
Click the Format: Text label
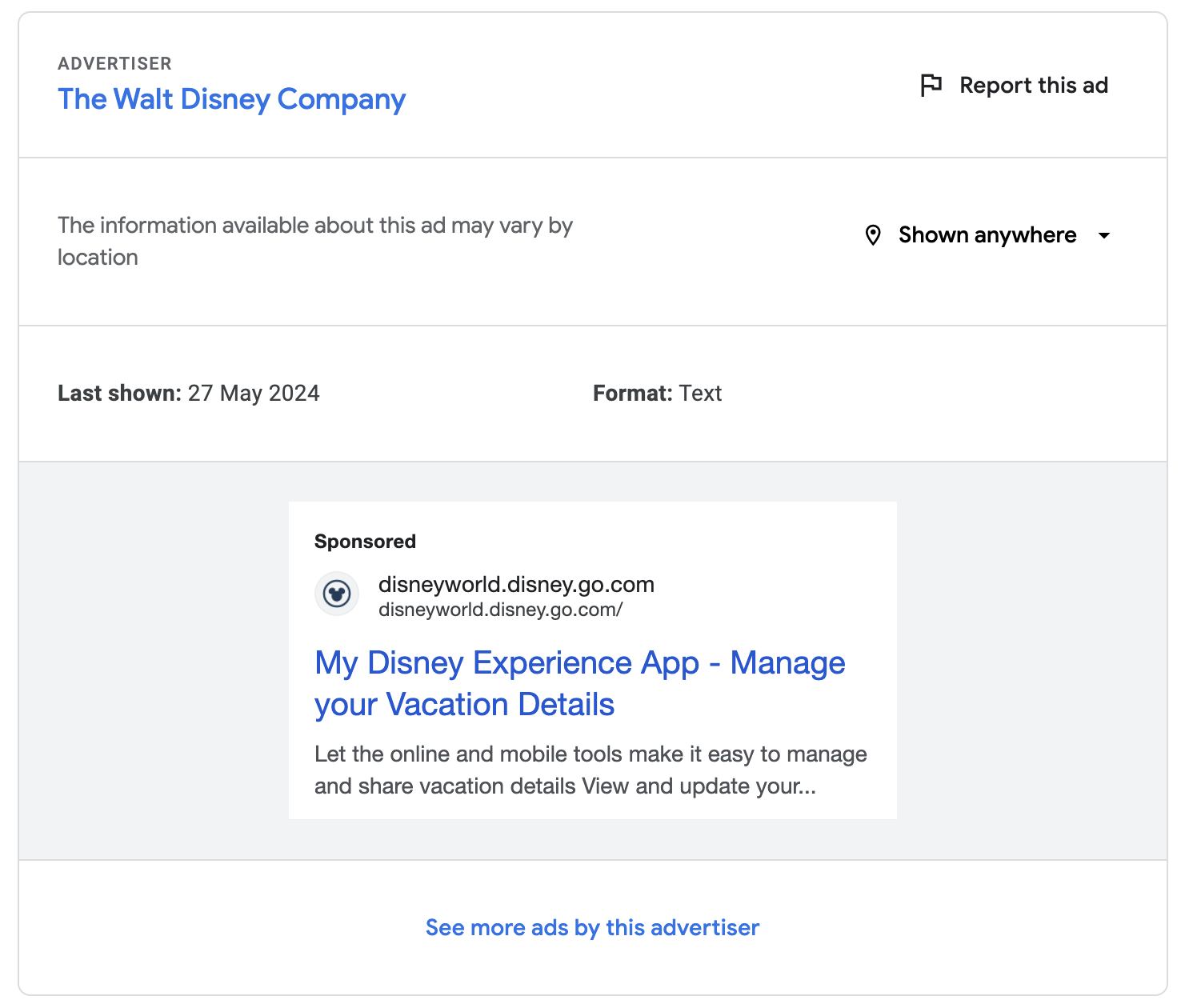658,394
